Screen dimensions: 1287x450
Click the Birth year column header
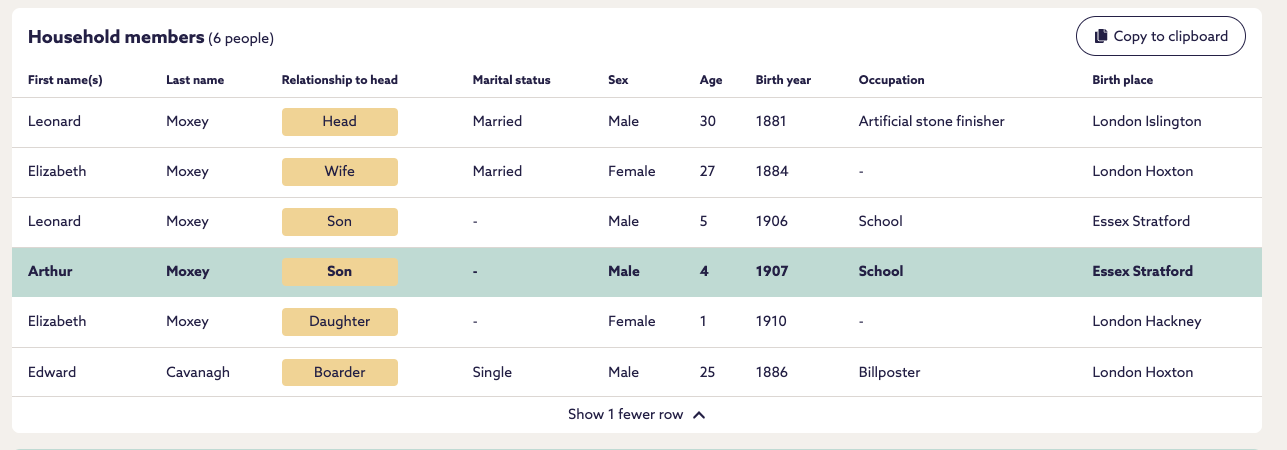783,80
